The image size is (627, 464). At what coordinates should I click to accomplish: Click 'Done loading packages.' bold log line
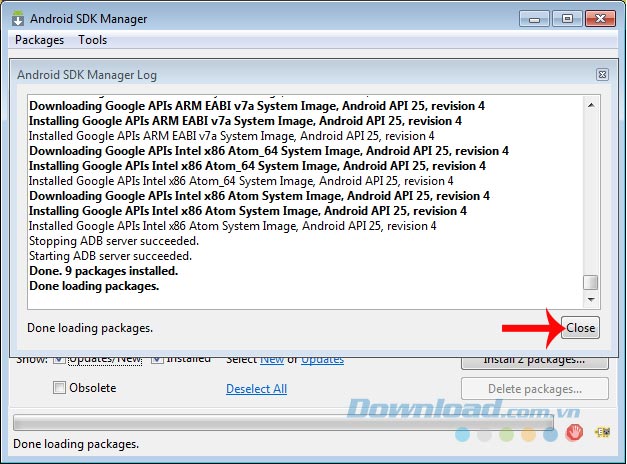click(x=94, y=286)
